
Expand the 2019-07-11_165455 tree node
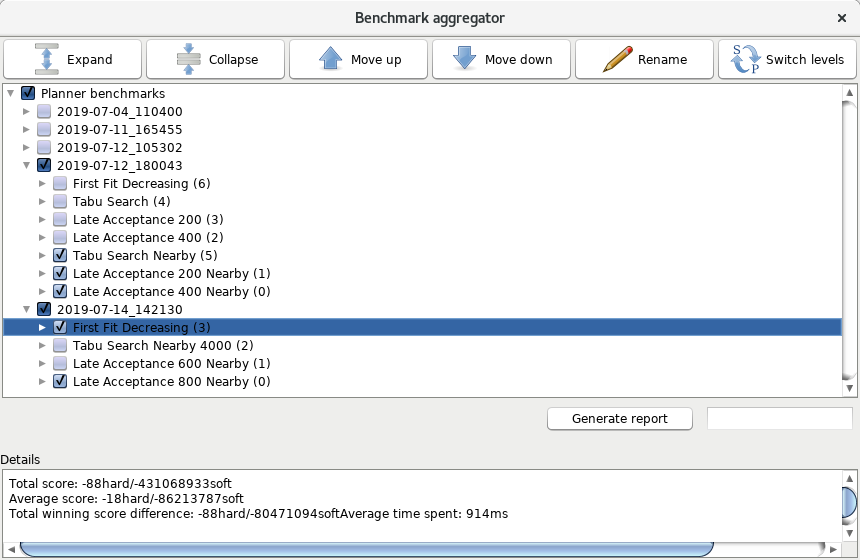pos(27,130)
